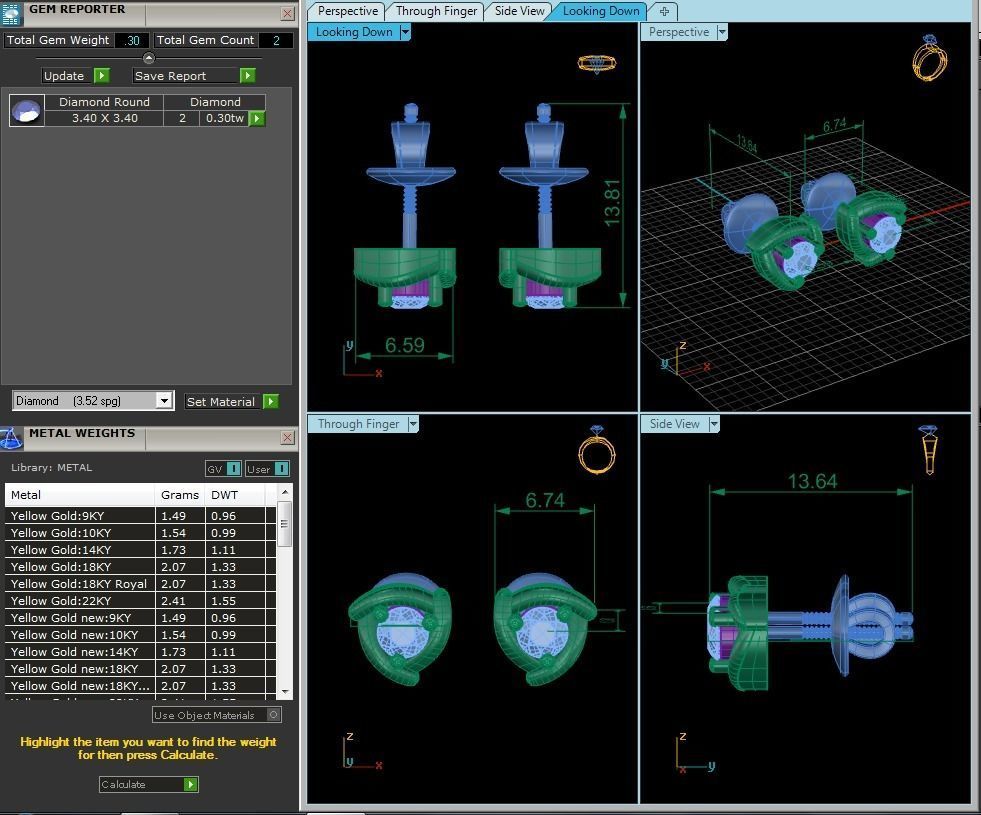981x815 pixels.
Task: Click the Grams column header
Action: click(x=180, y=495)
